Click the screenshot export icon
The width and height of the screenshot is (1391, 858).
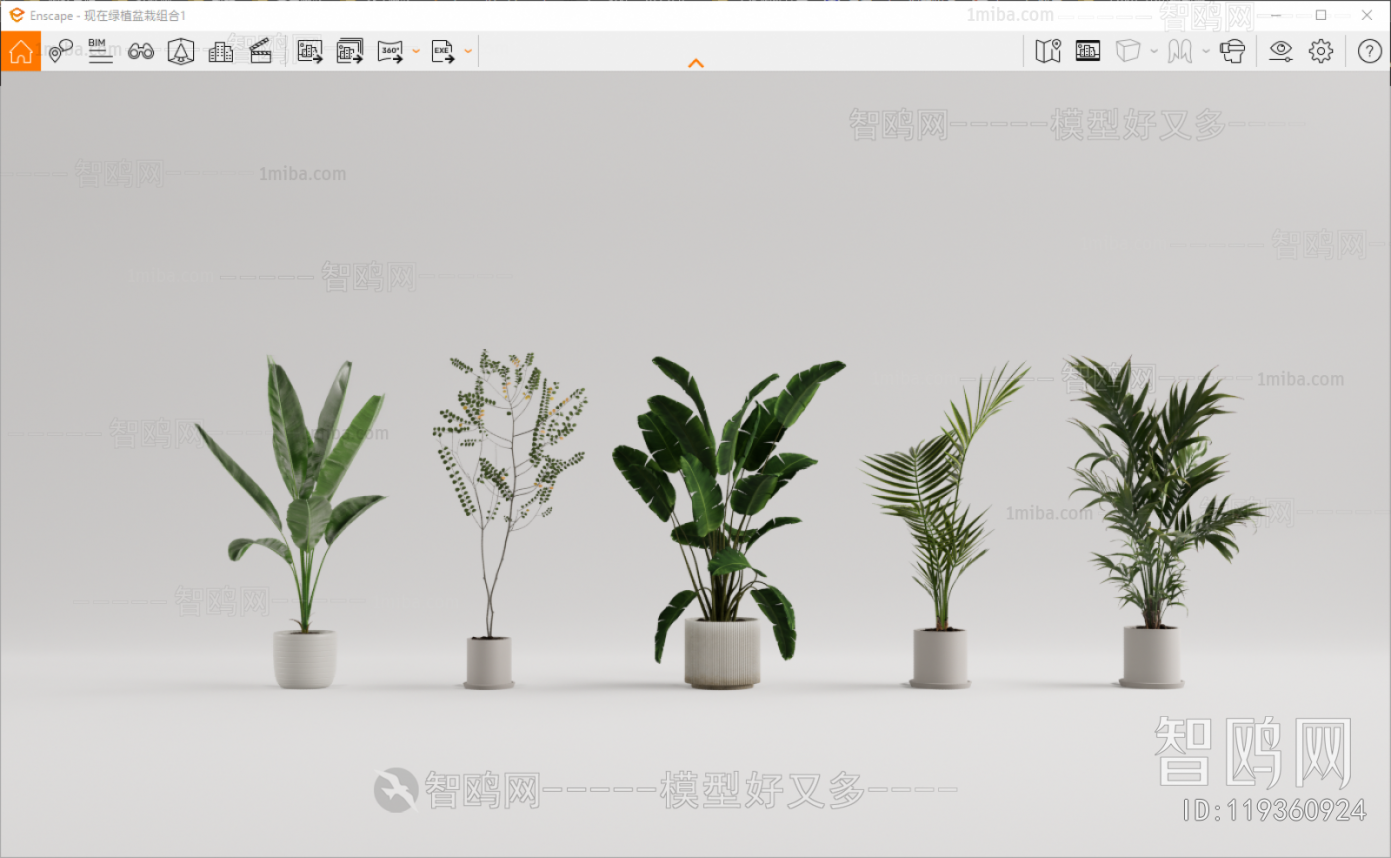point(310,51)
